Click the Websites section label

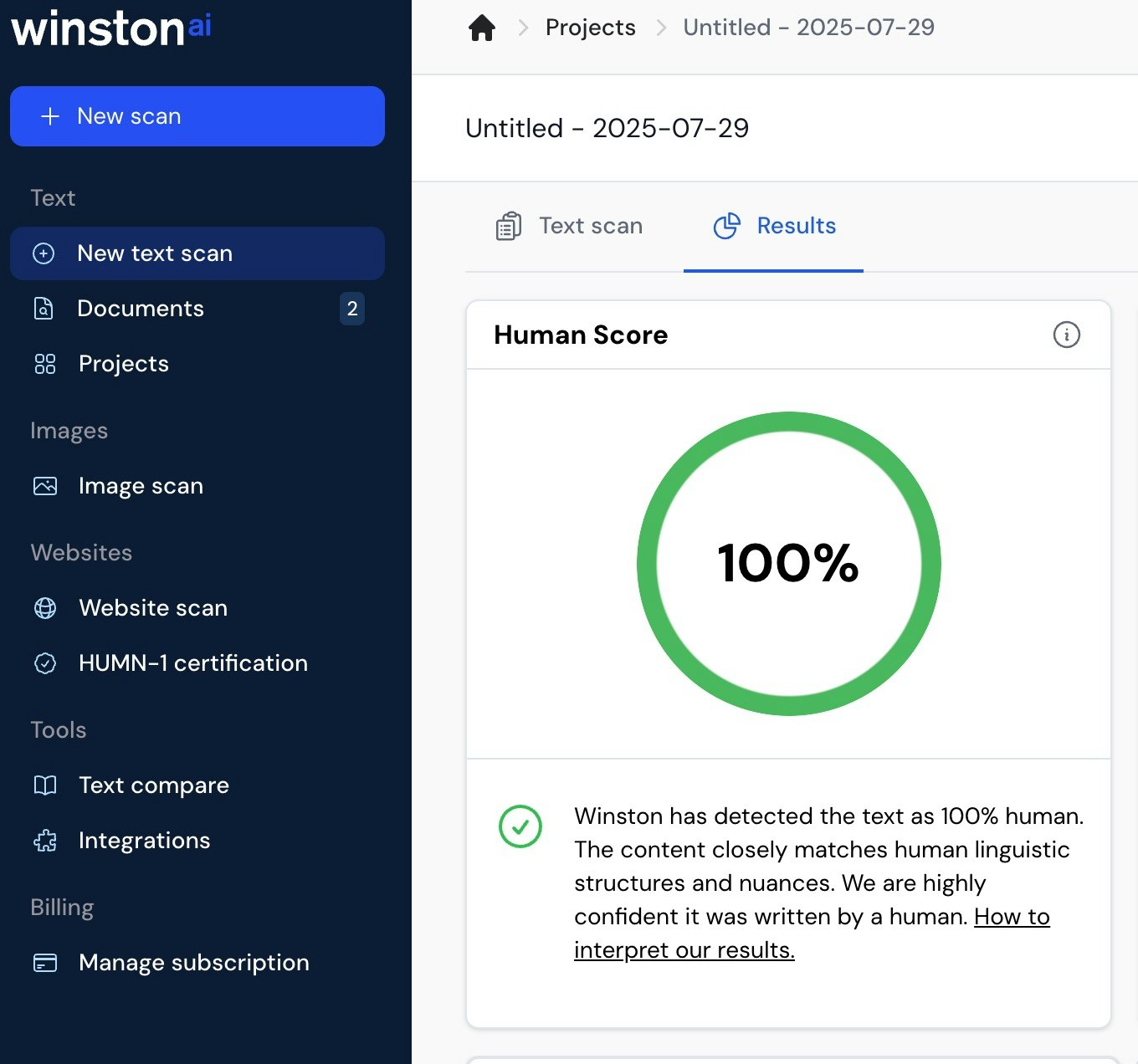click(81, 553)
